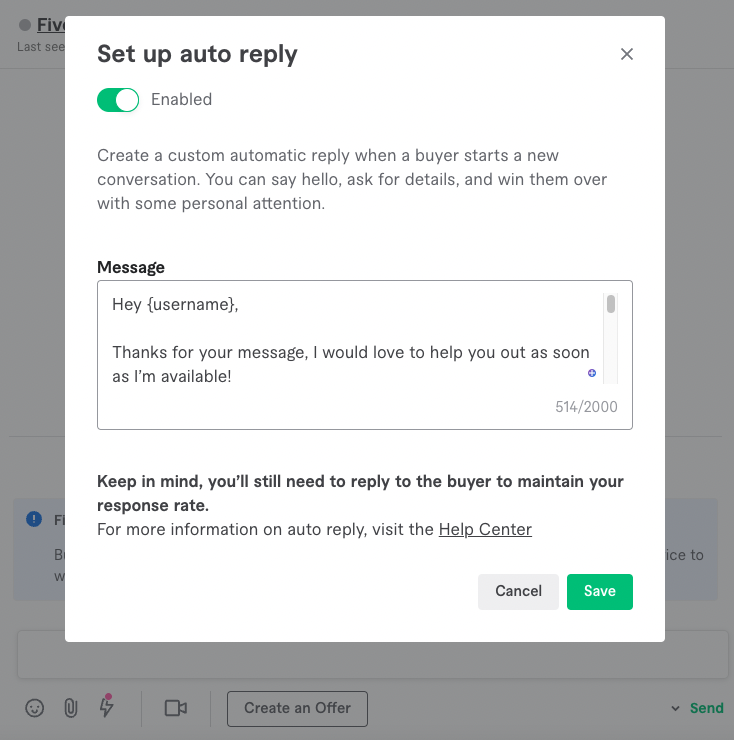This screenshot has width=734, height=740.
Task: Click the Enabled label beside the switch
Action: pyautogui.click(x=181, y=100)
